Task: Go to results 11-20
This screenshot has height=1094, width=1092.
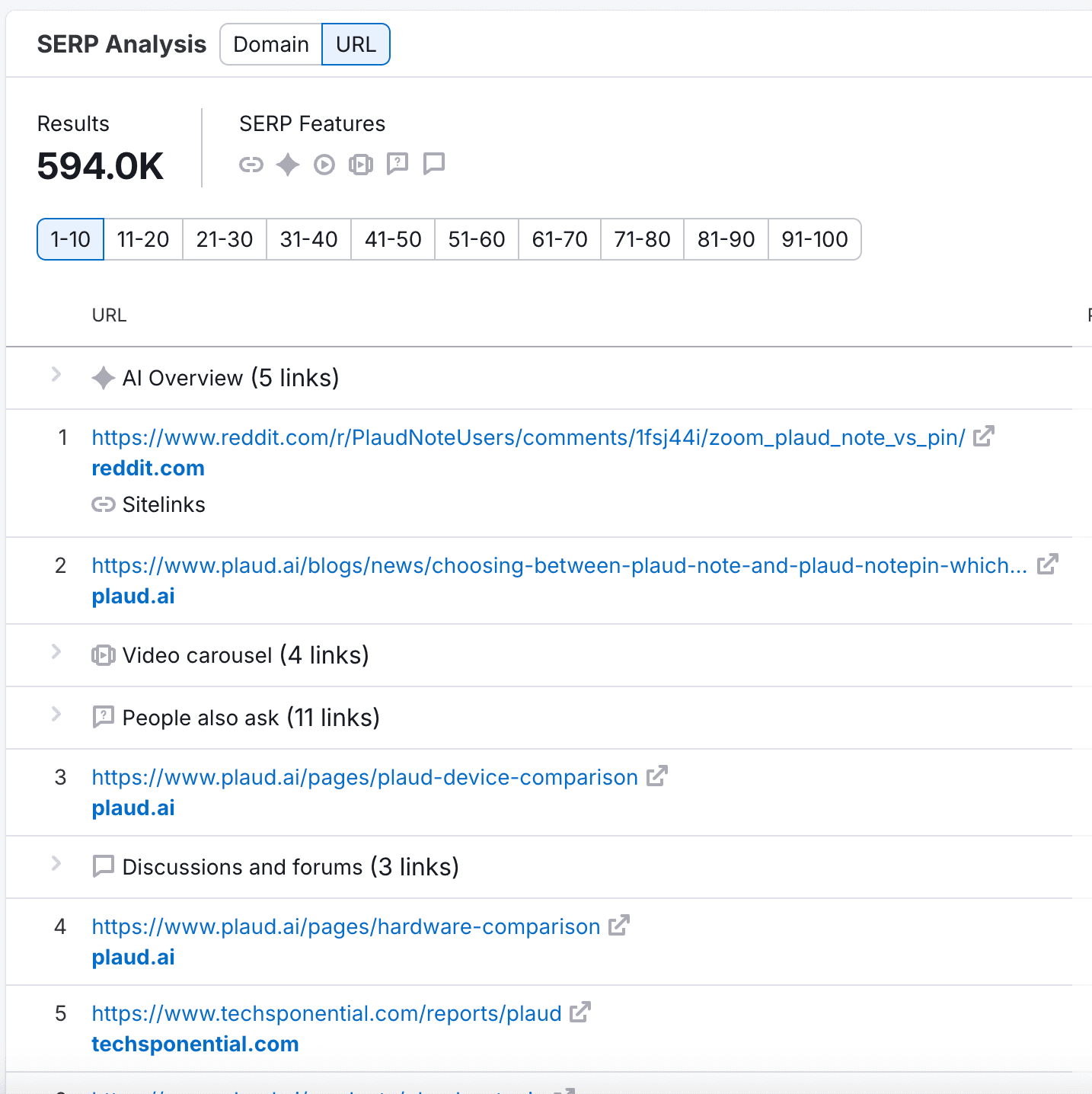Action: [143, 239]
